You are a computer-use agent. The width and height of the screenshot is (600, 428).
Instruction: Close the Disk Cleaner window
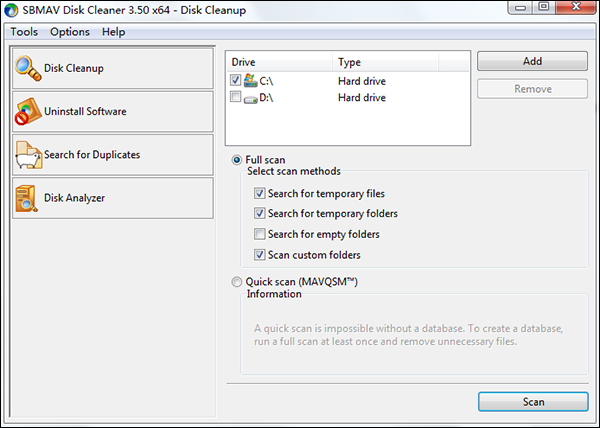click(x=576, y=7)
